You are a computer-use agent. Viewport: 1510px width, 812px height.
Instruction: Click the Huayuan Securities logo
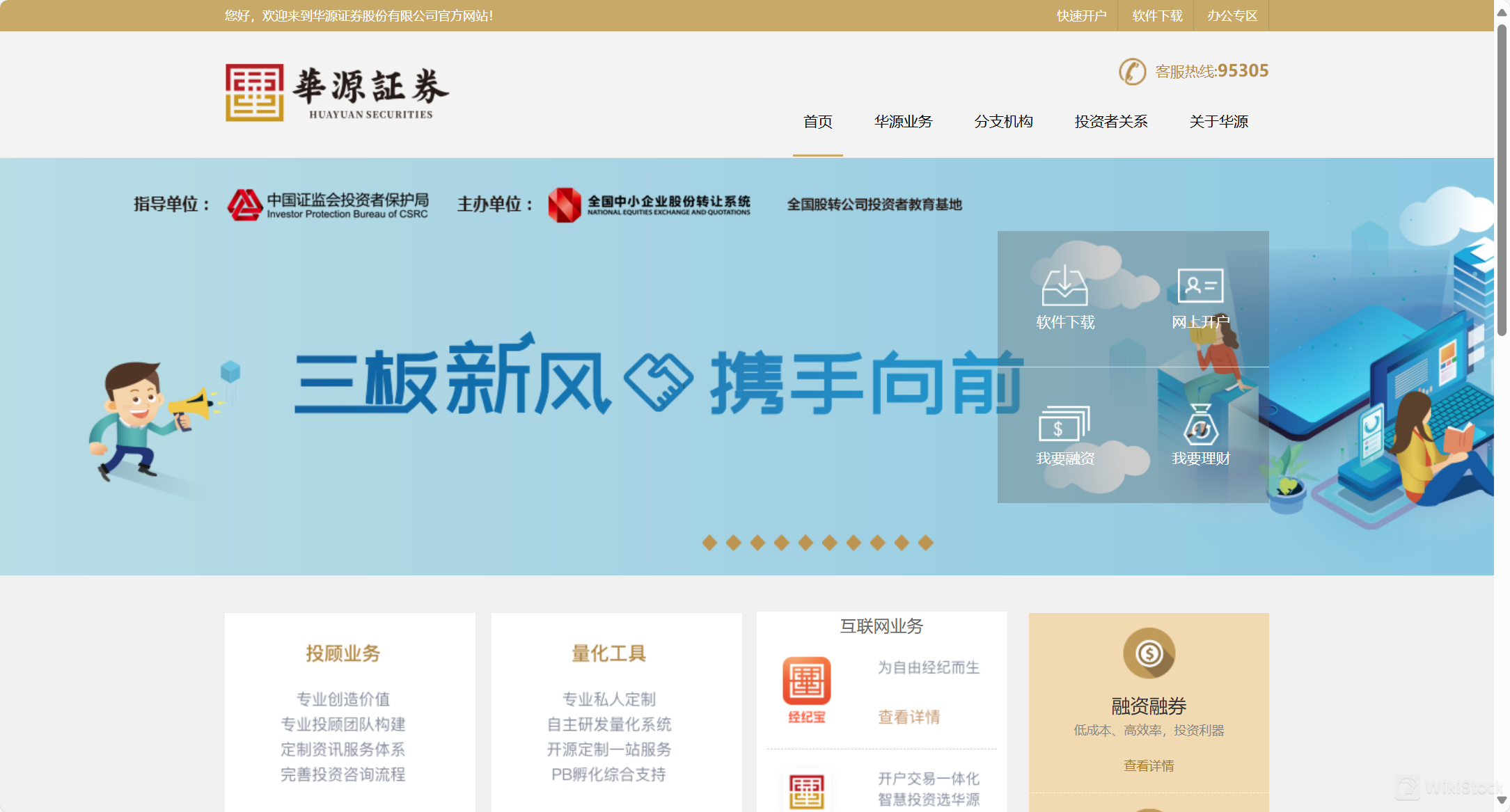pos(337,93)
